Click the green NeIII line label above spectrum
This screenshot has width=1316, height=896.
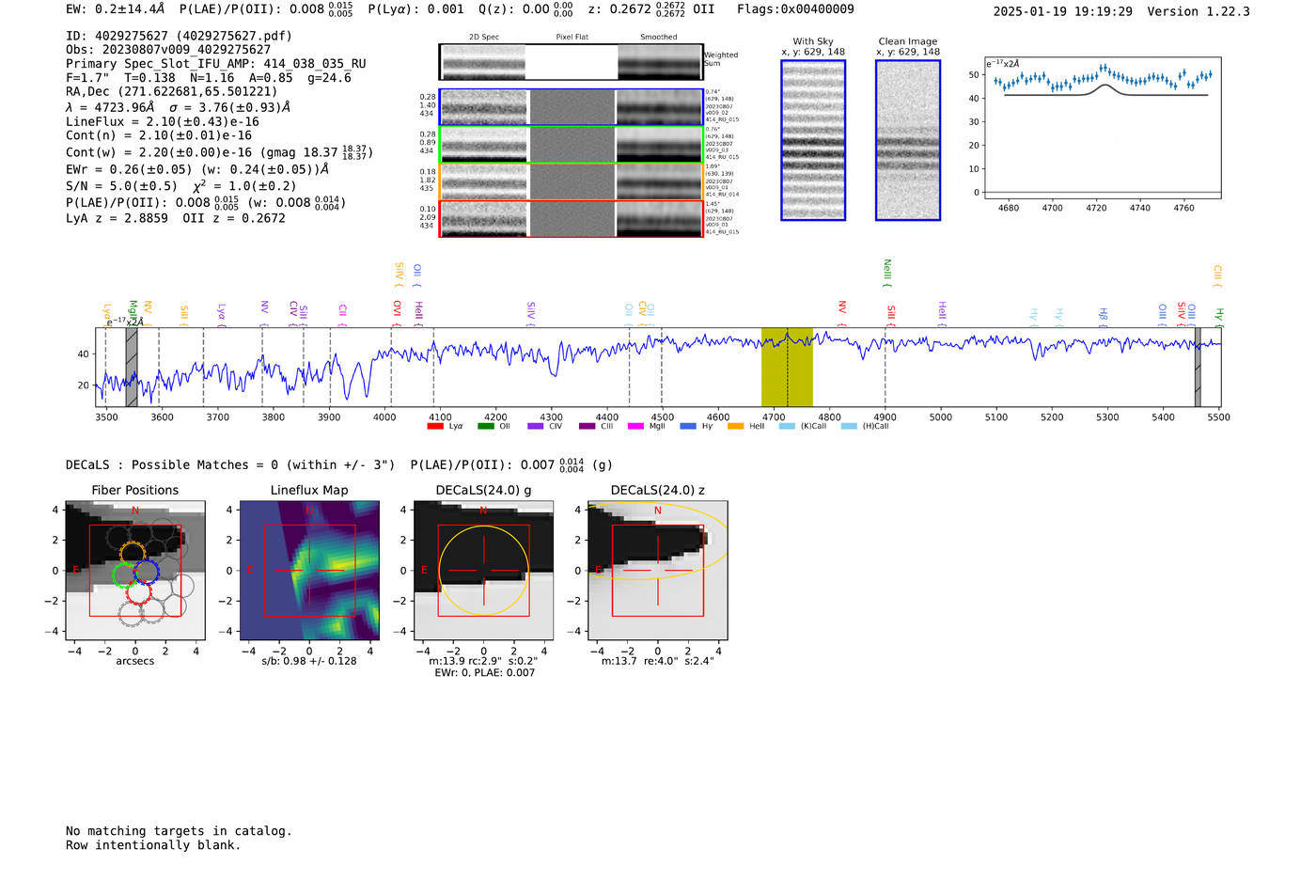887,272
